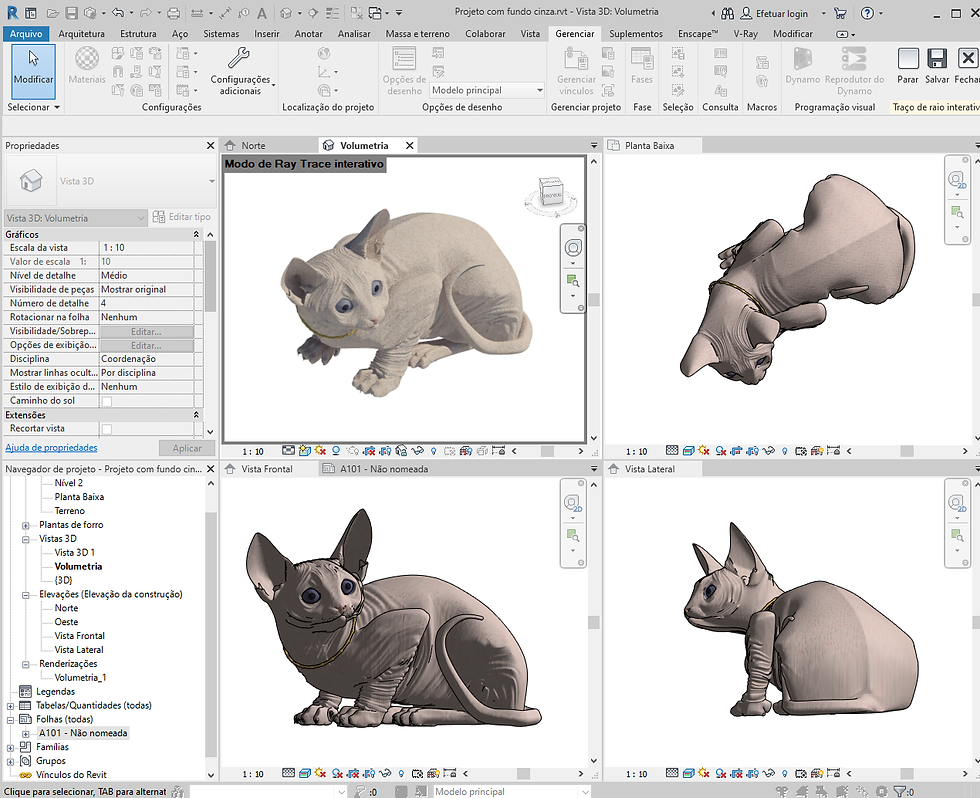Open navigation wheel in Volumetria view
Image resolution: width=980 pixels, height=798 pixels.
tap(573, 248)
